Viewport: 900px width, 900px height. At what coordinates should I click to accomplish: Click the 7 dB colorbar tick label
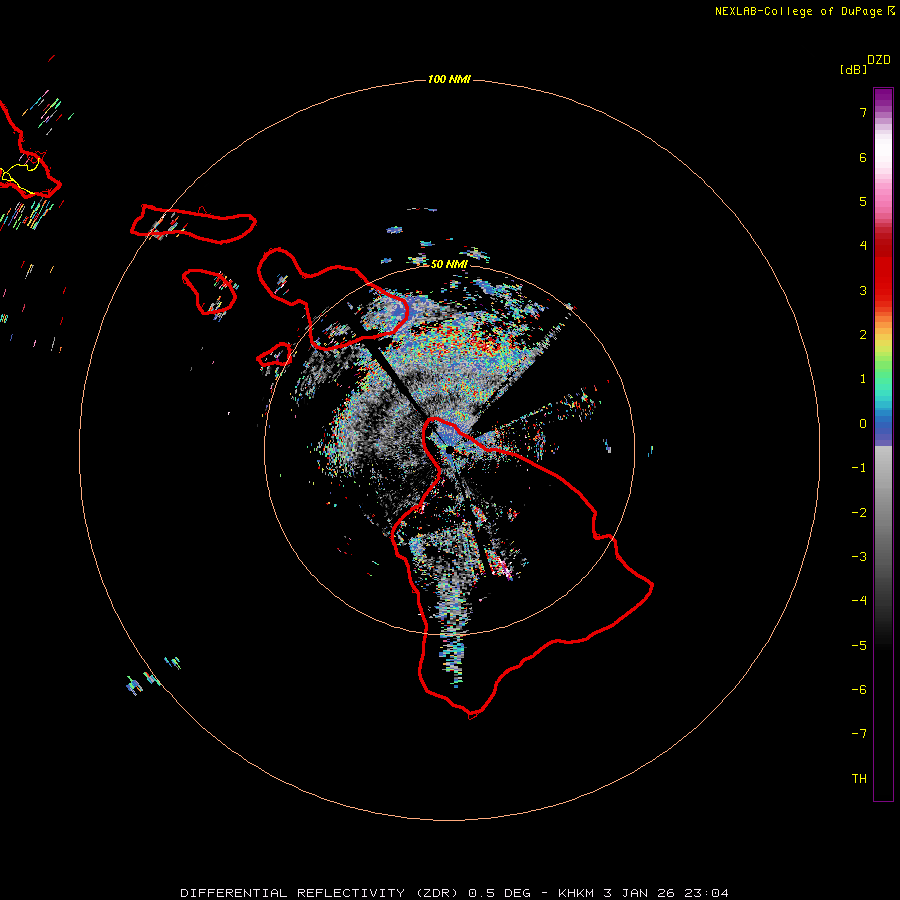pyautogui.click(x=863, y=112)
